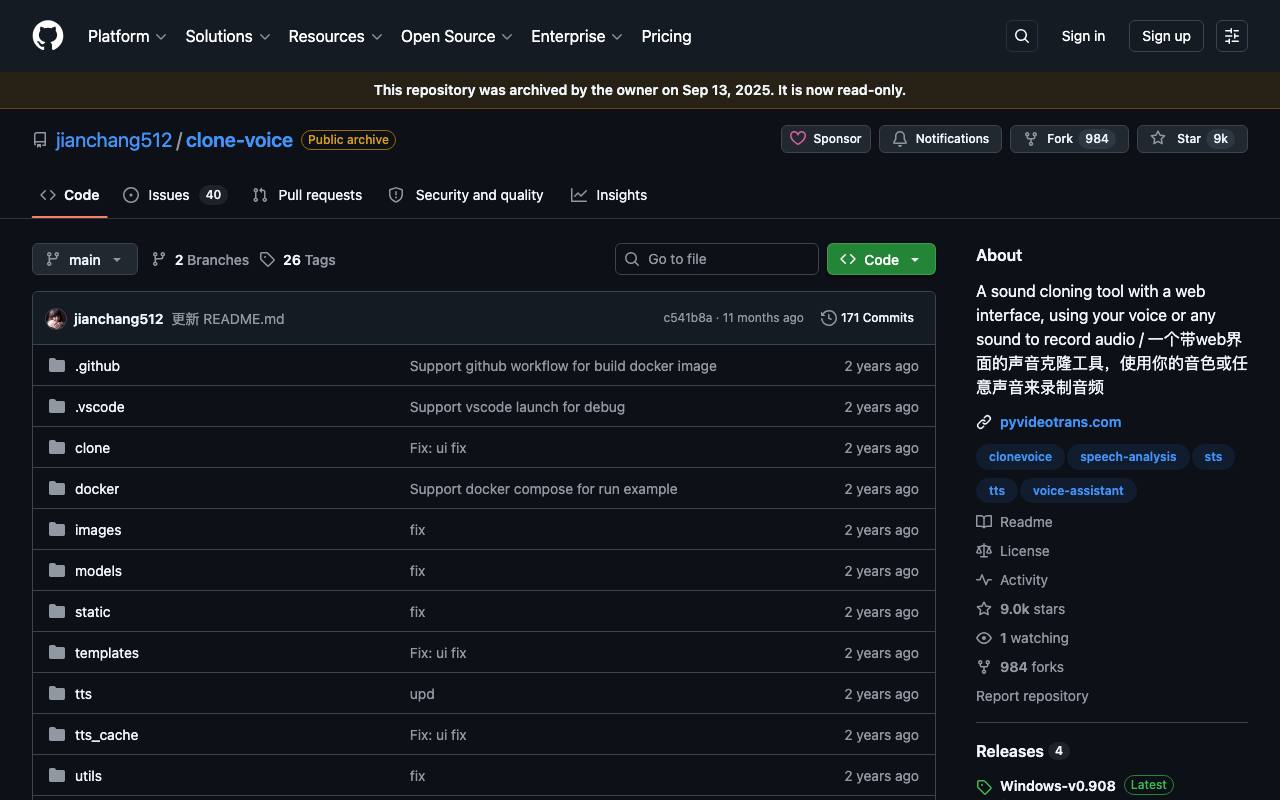Open the search magnifier in the header

[1022, 36]
